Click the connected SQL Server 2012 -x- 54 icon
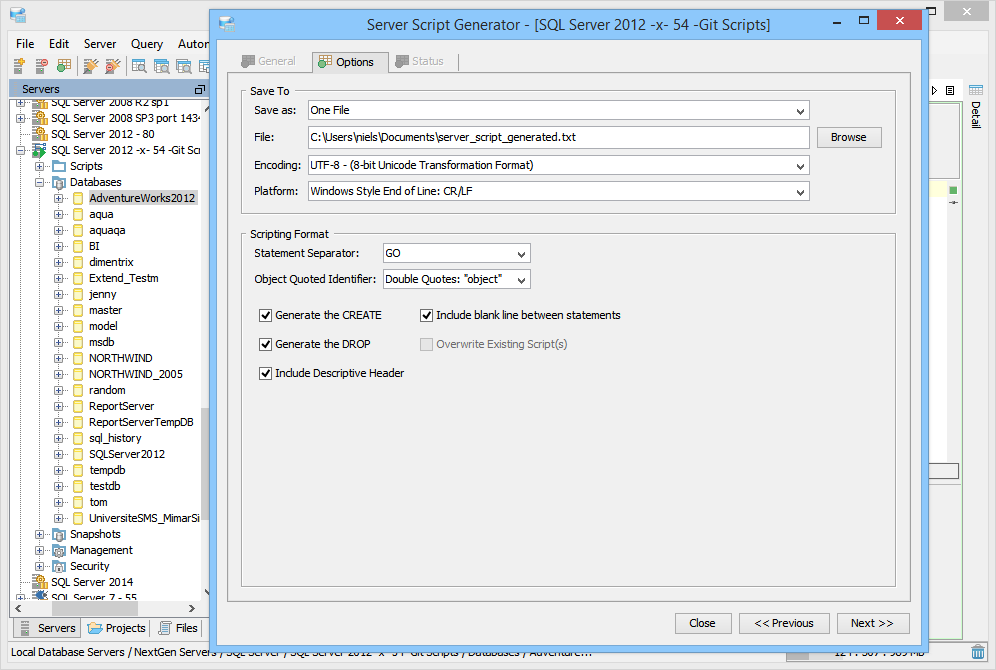The image size is (996, 670). 40,150
